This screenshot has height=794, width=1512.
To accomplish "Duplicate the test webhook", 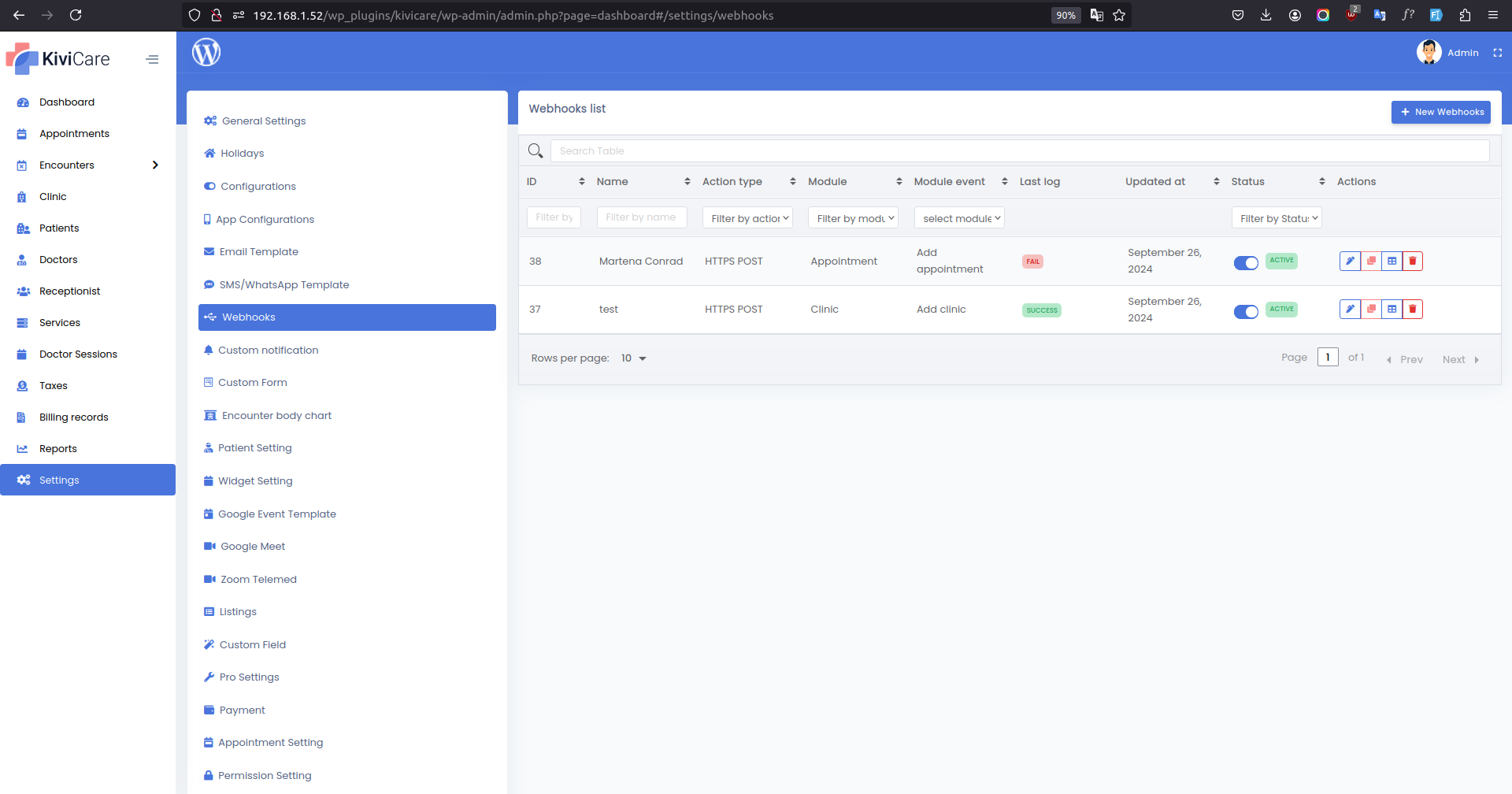I will 1370,309.
